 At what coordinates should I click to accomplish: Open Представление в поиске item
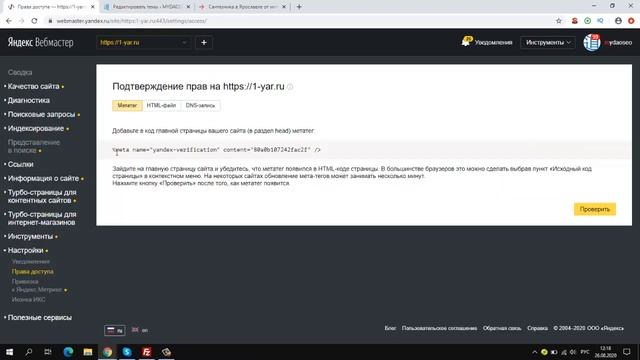tap(33, 147)
